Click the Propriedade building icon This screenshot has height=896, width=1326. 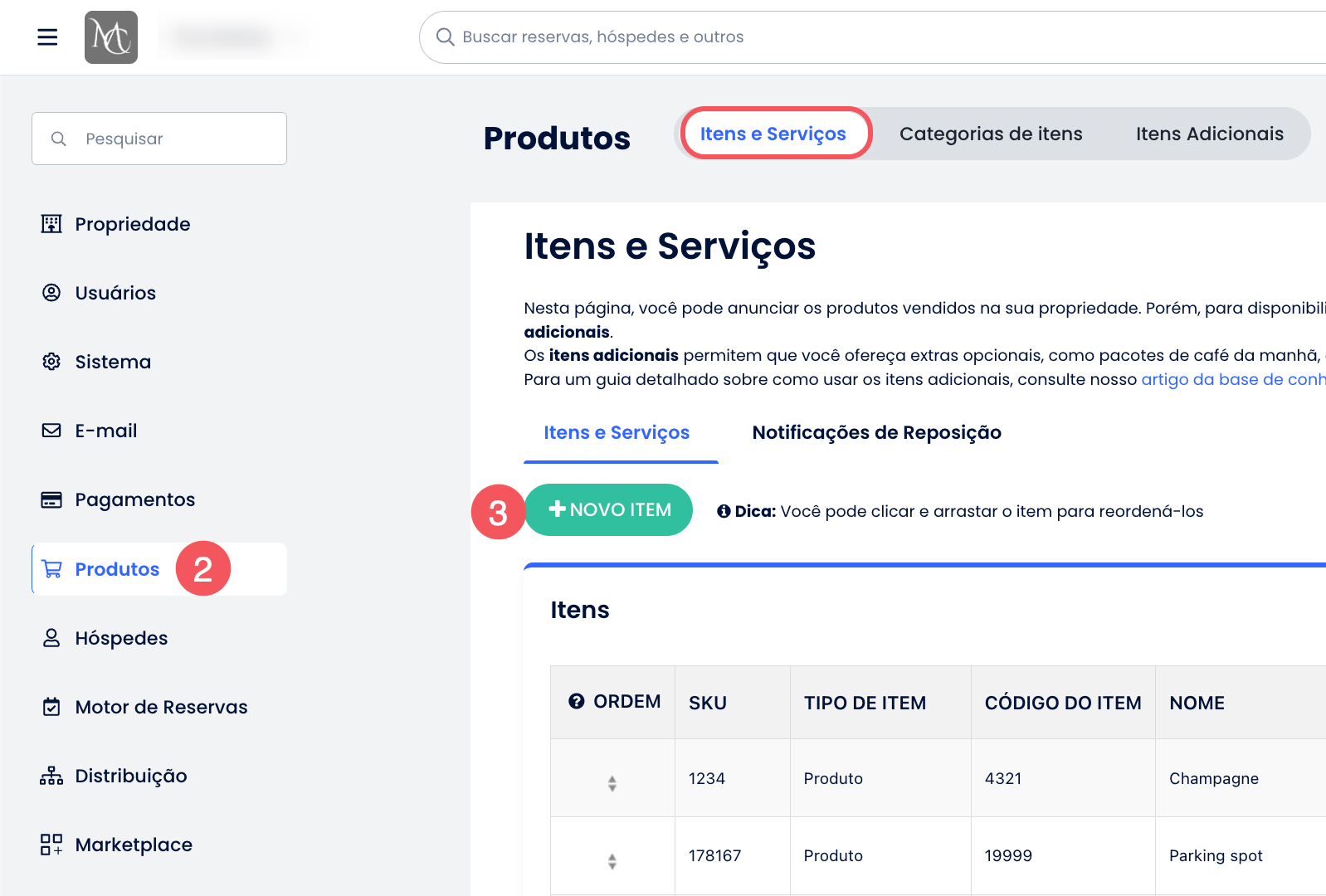(x=51, y=224)
